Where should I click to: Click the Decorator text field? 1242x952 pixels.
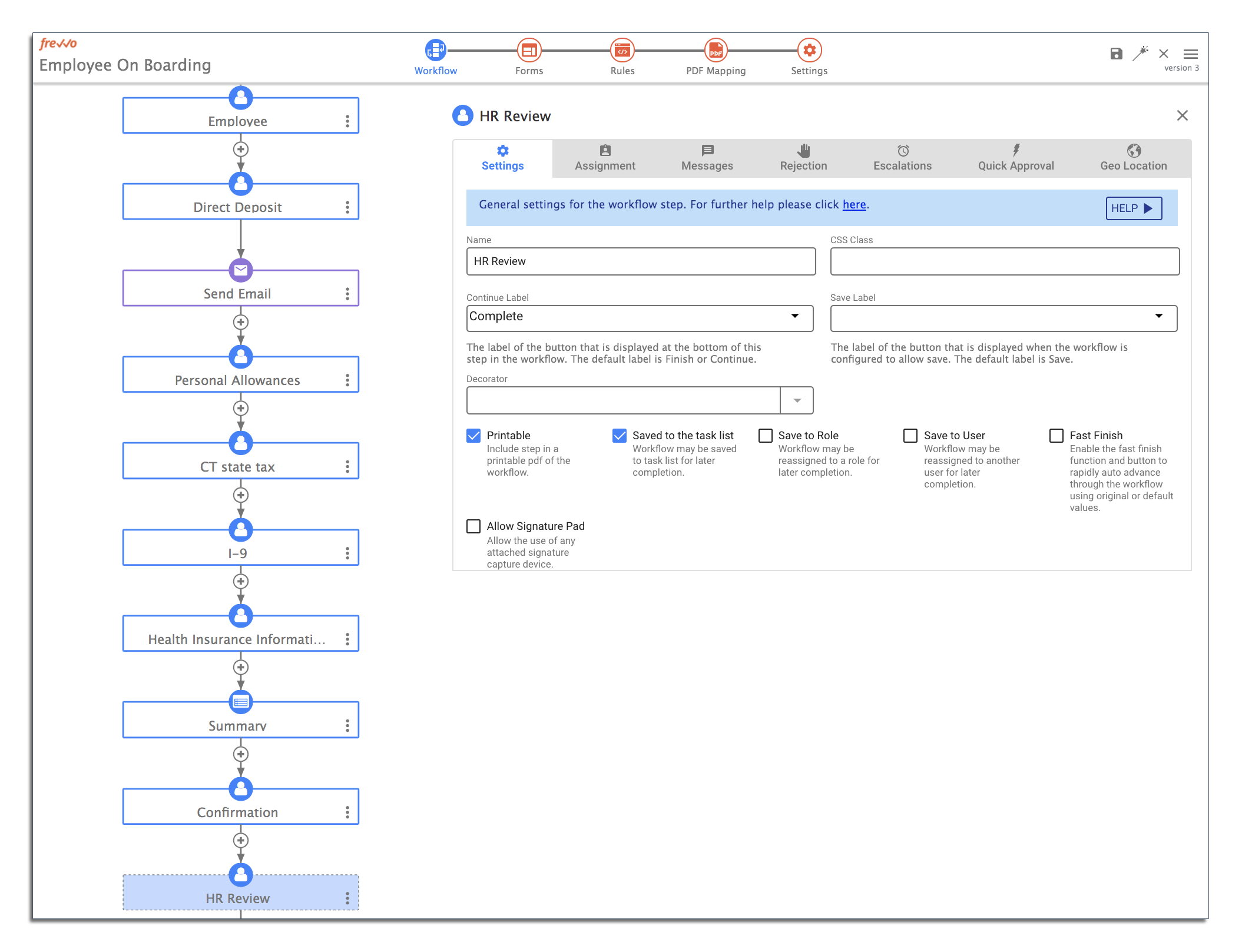(x=623, y=400)
